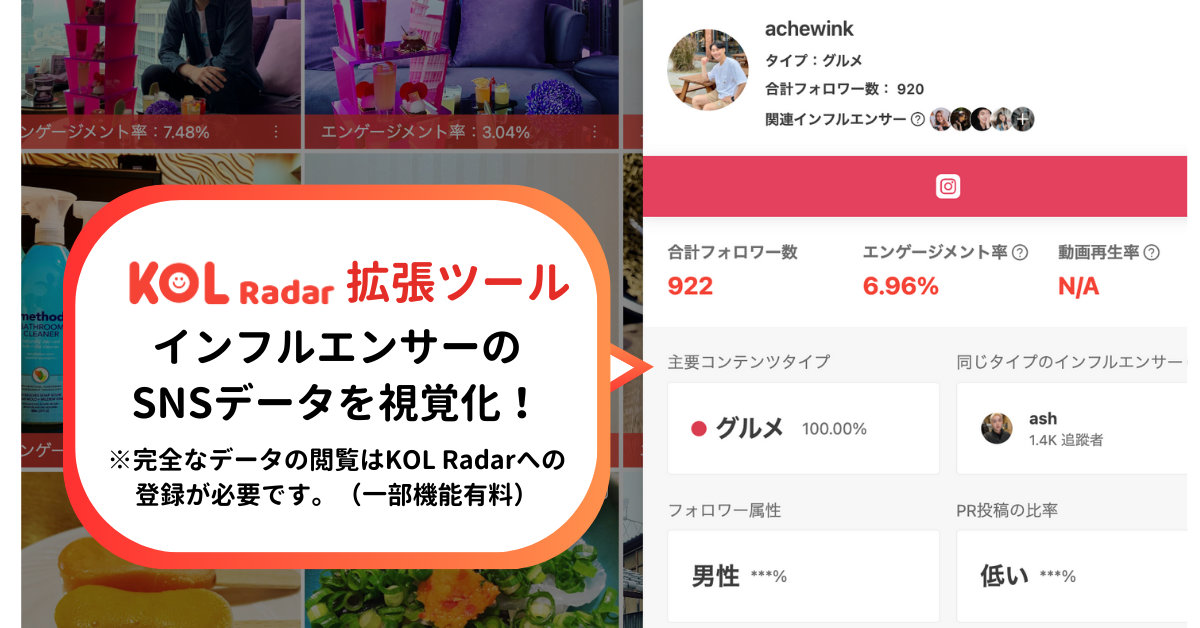1200x628 pixels.
Task: Click the achewink username
Action: pyautogui.click(x=809, y=29)
